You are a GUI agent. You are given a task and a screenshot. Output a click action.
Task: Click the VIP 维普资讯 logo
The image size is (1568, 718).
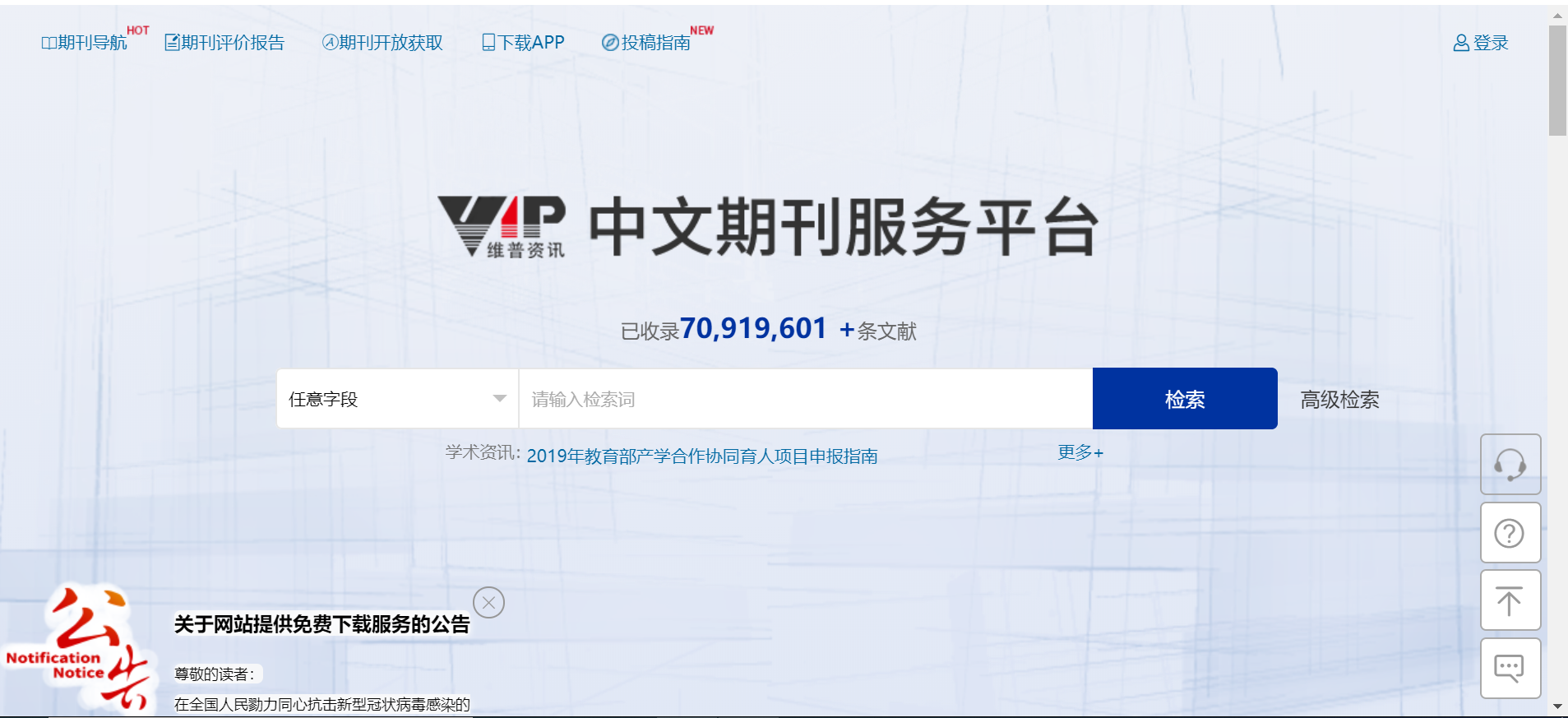(x=502, y=227)
